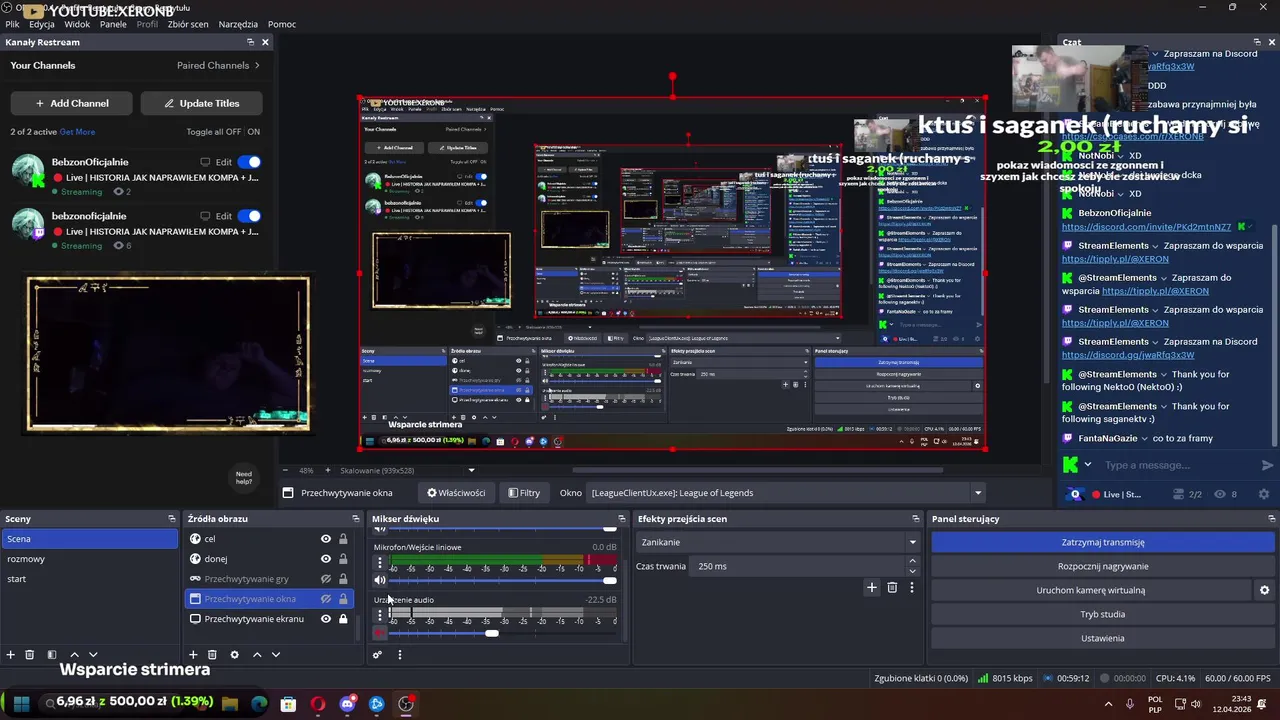Move selected source down in list
Screen dimensions: 1280x720
click(276, 655)
